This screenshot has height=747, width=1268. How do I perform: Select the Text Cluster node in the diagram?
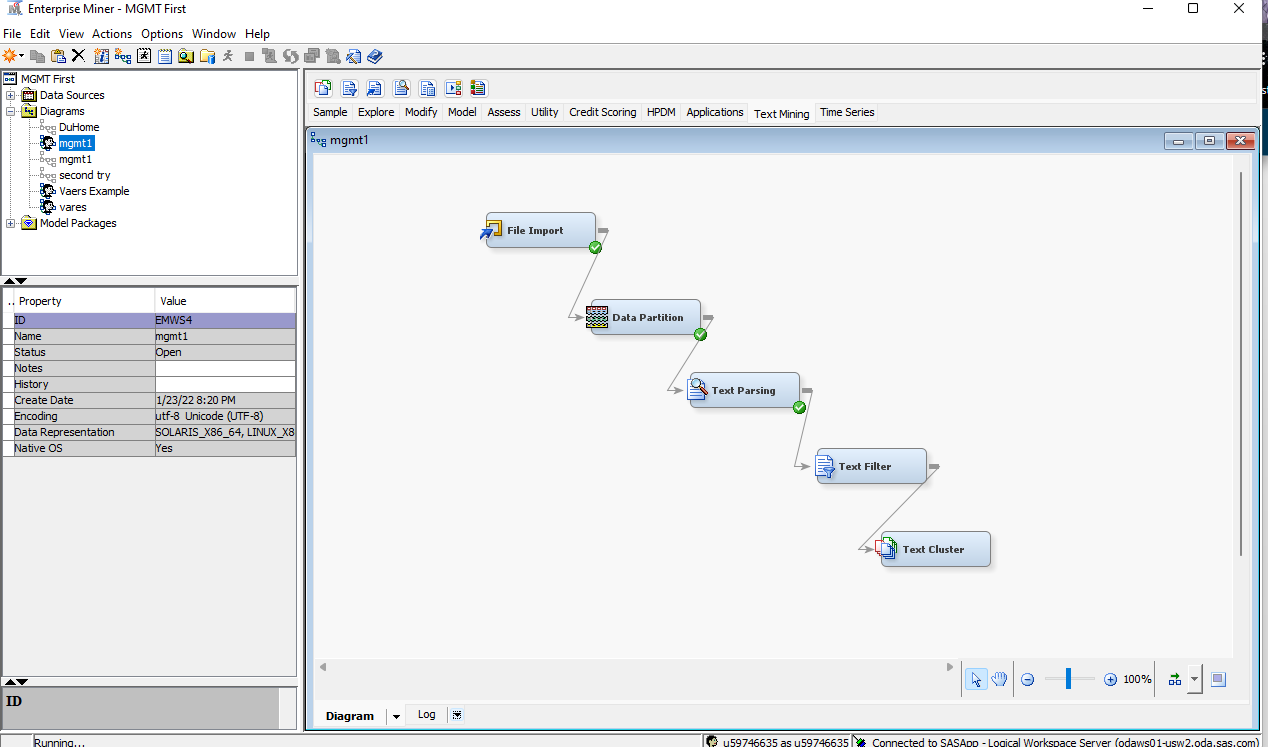click(x=934, y=548)
